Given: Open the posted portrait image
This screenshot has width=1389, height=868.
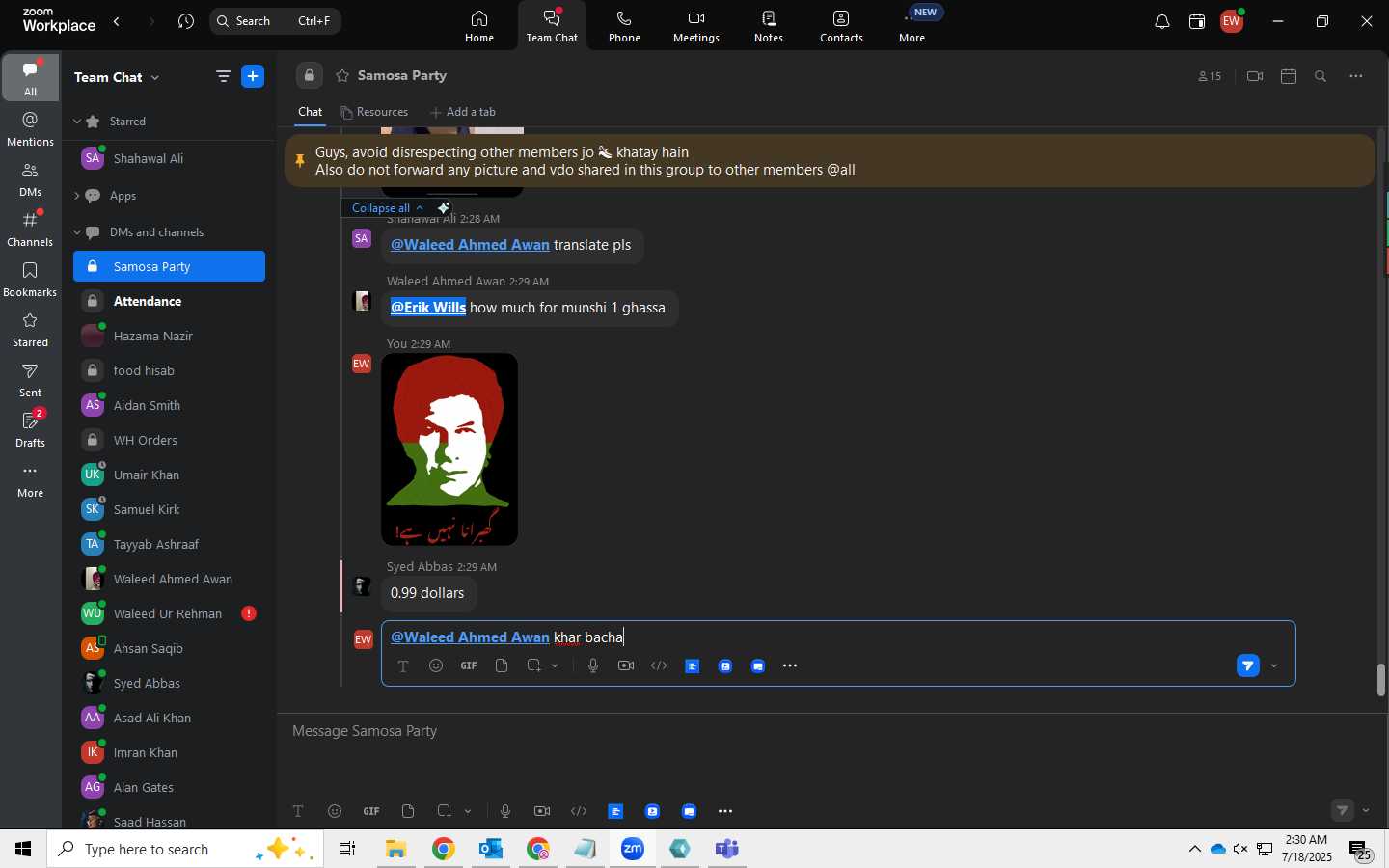Looking at the screenshot, I should [449, 449].
